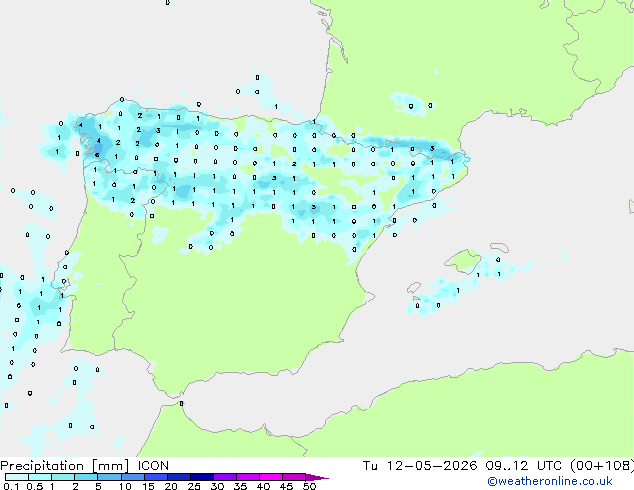634x490 pixels.
Task: Click the 0.1–0.5 mm palest legend swatch
Action: point(17,477)
